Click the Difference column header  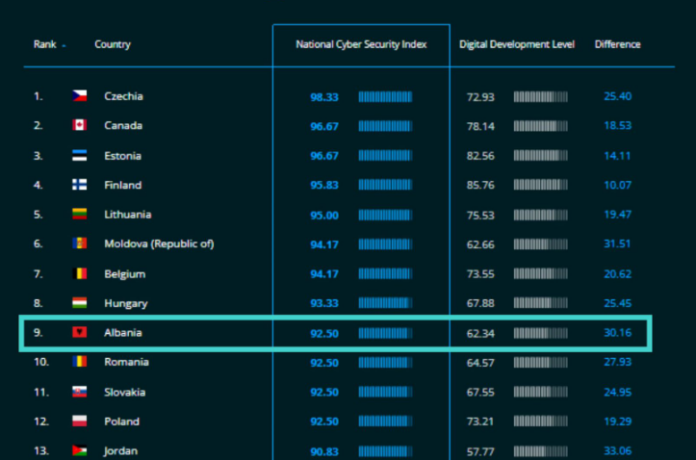pos(617,45)
